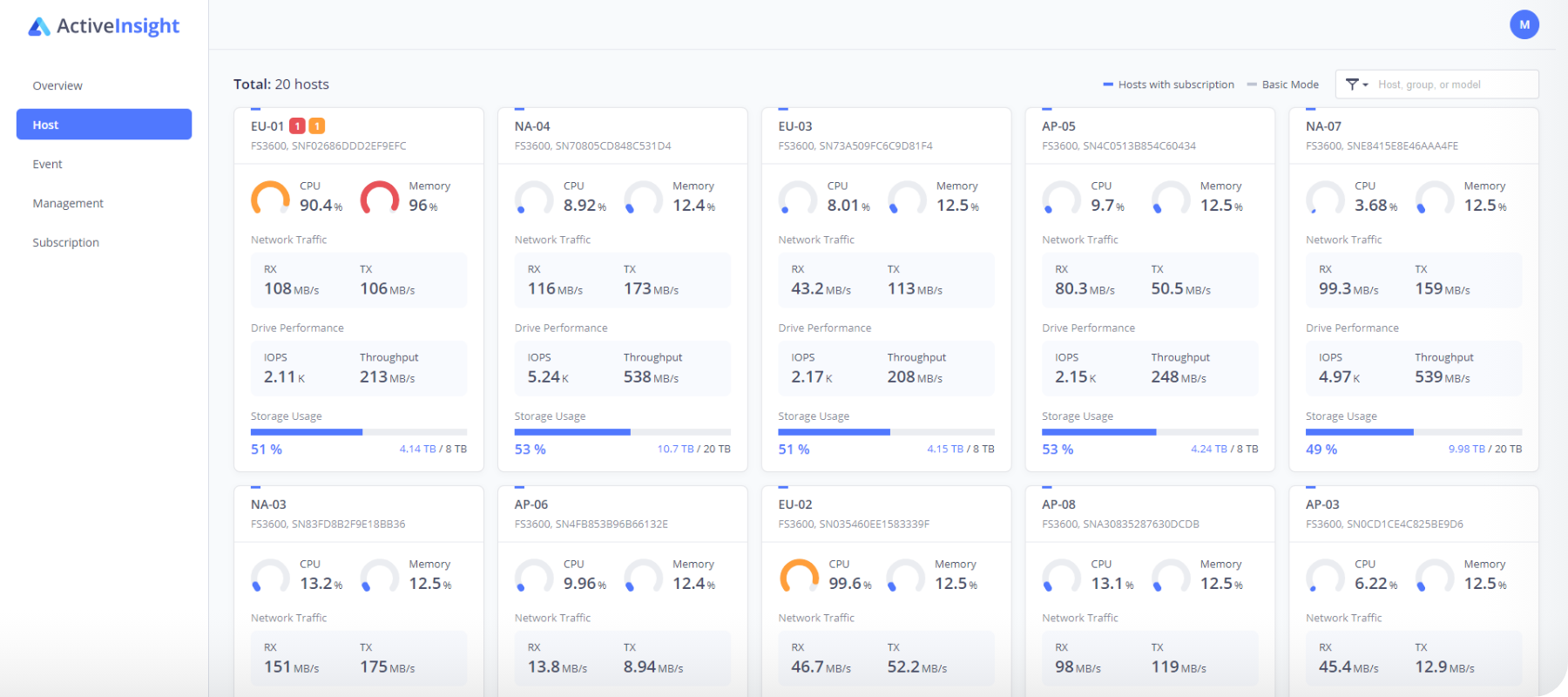1568x697 pixels.
Task: Click the red alert badge on EU-01
Action: click(x=297, y=126)
